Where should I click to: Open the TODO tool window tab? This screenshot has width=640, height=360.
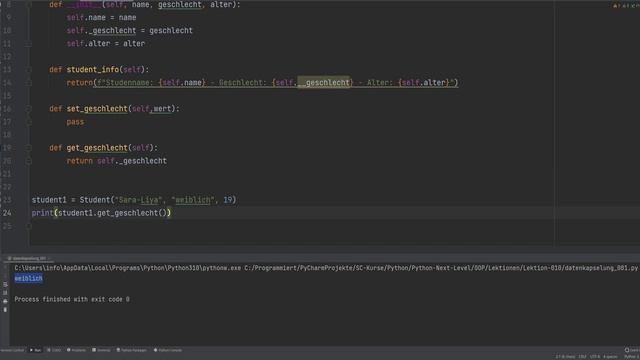coord(54,350)
